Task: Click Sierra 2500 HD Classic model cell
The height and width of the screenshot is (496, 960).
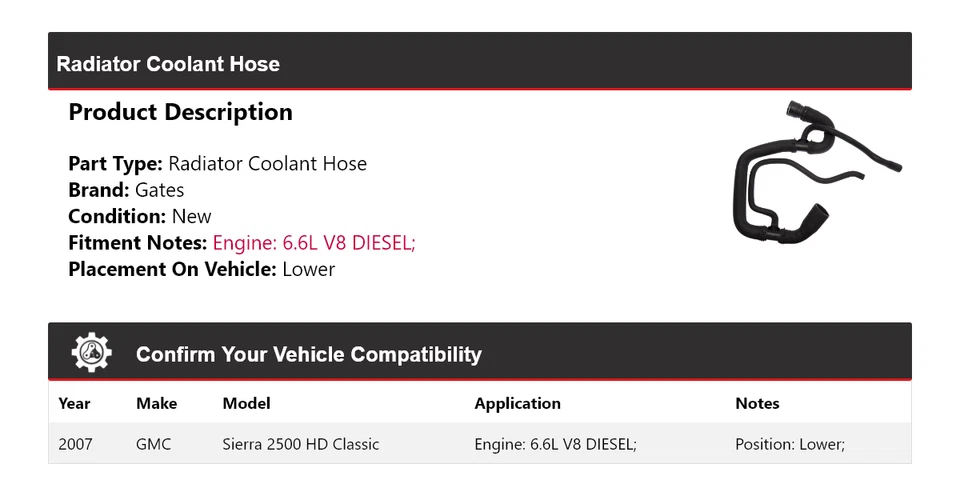Action: [300, 444]
